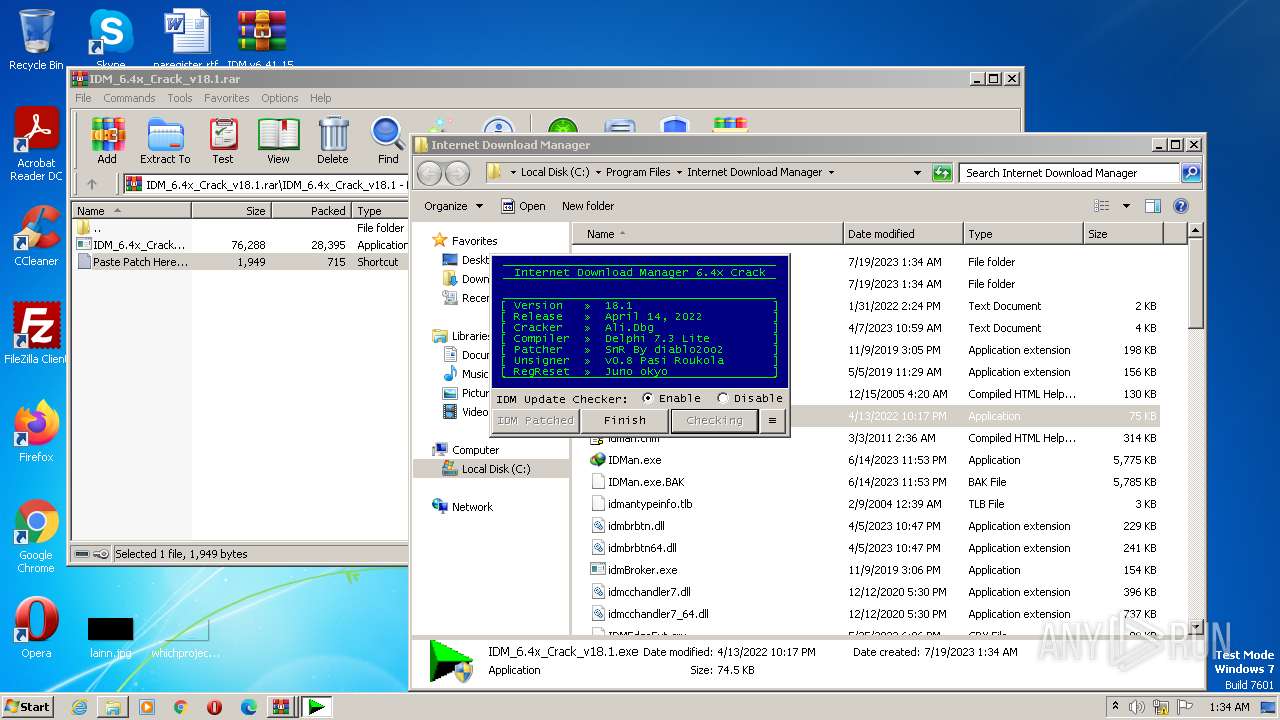Select the Disable update checker radio
Image resolution: width=1280 pixels, height=720 pixels.
click(x=723, y=398)
